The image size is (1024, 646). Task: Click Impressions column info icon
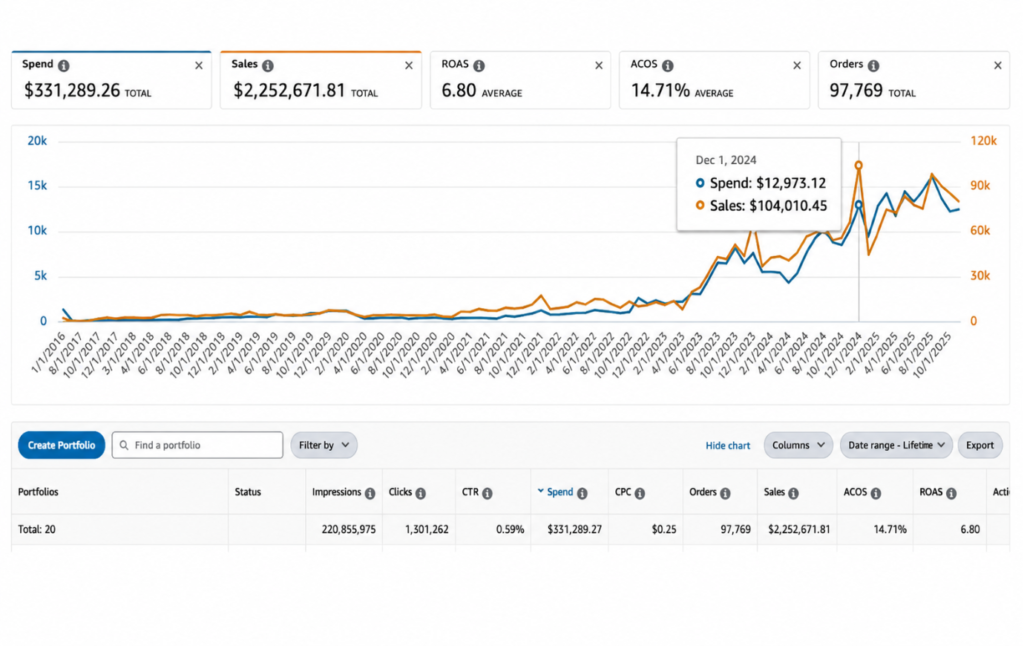tap(370, 493)
